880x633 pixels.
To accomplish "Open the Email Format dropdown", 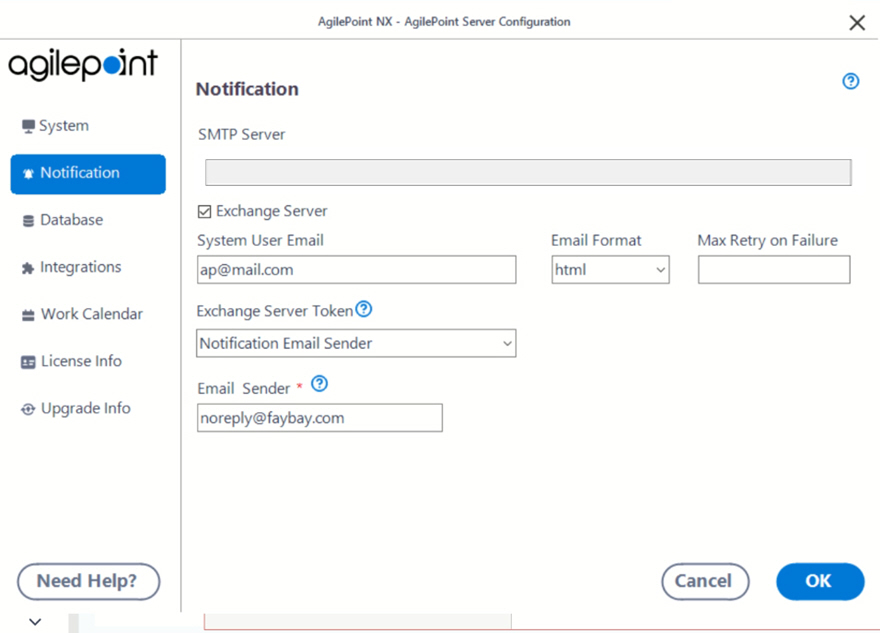I will [610, 270].
